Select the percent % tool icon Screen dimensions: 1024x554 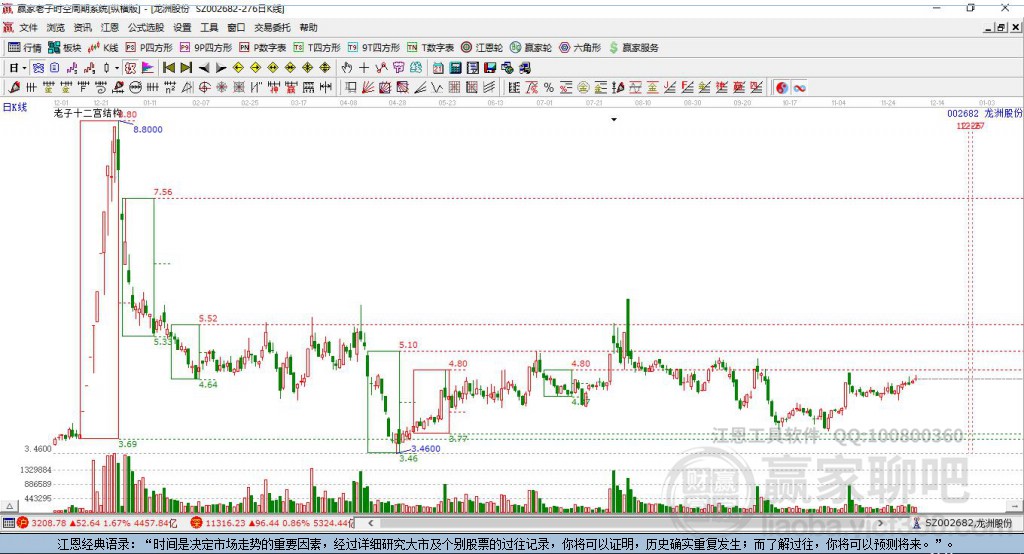click(549, 88)
